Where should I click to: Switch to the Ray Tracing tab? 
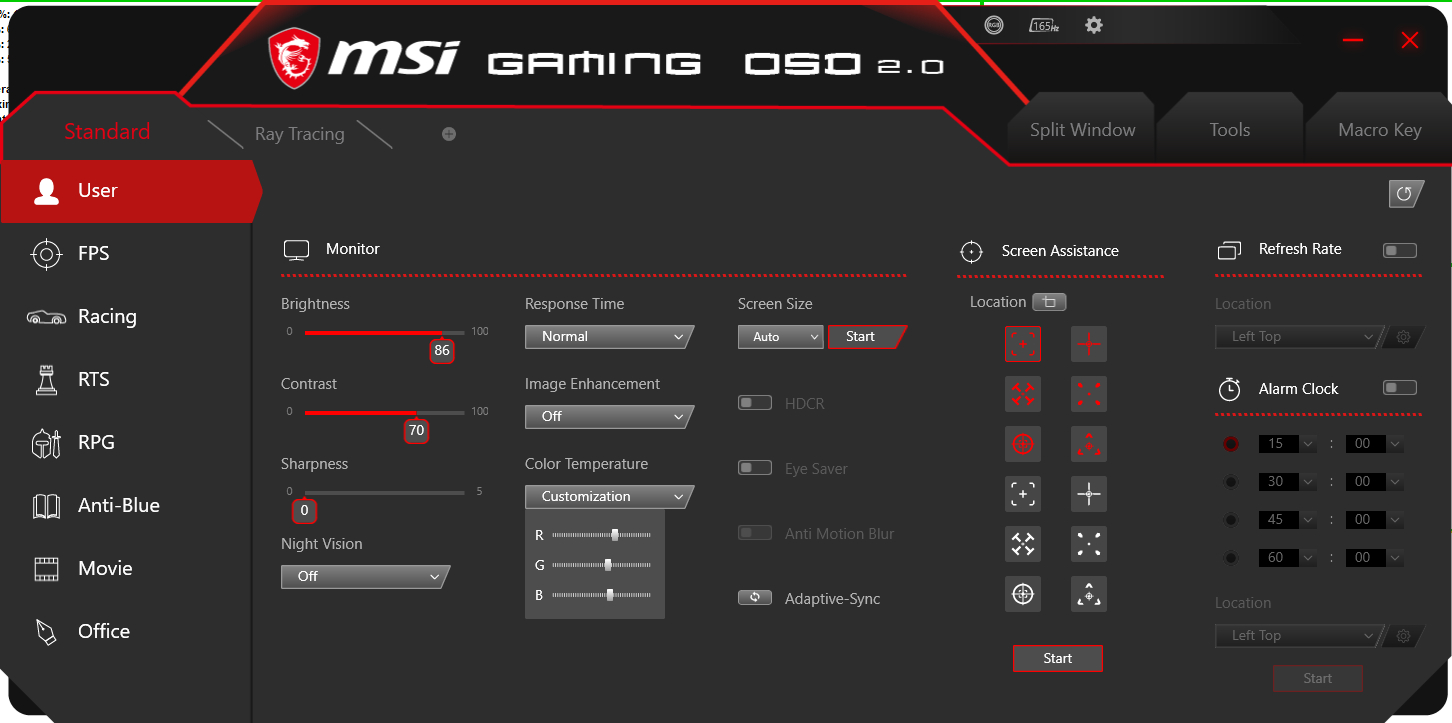[x=299, y=134]
